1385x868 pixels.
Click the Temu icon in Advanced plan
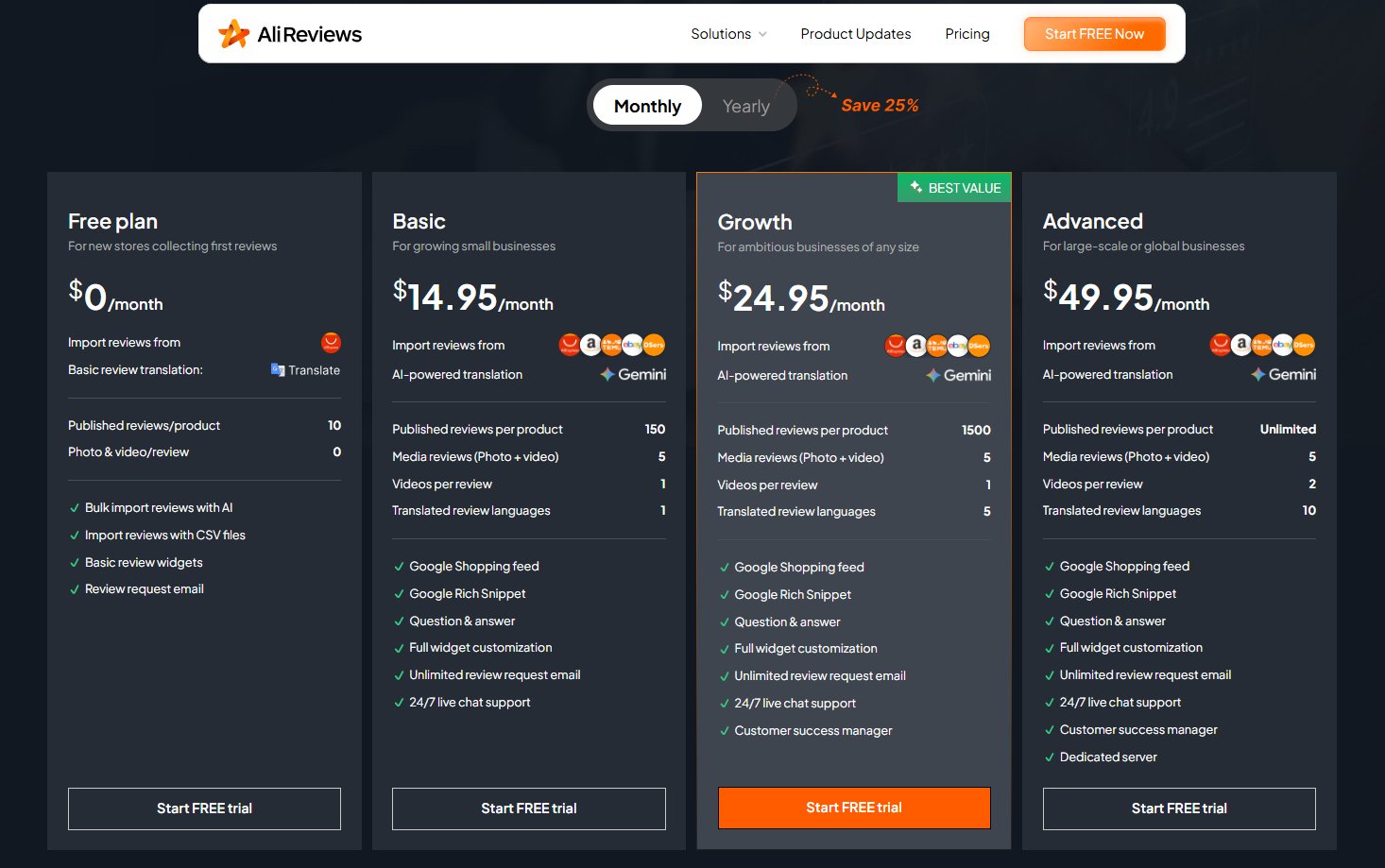pyautogui.click(x=1262, y=345)
